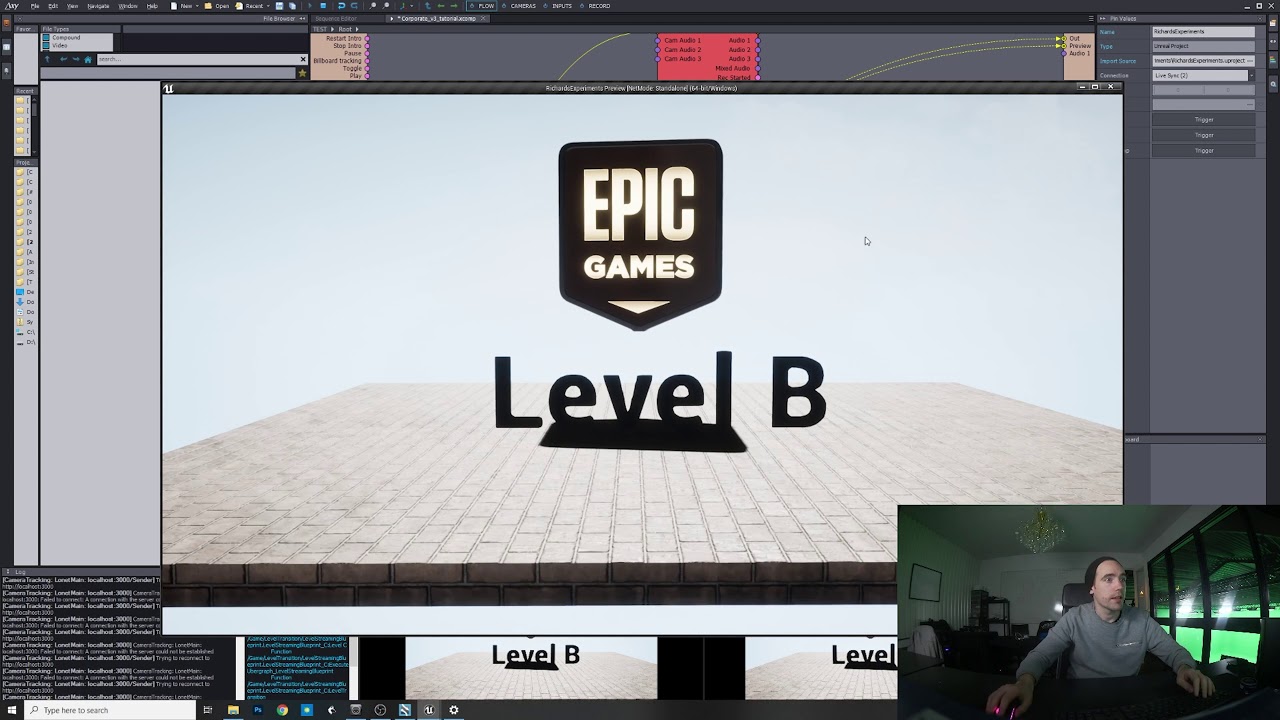The width and height of the screenshot is (1280, 720).
Task: Click the file browser home icon
Action: click(x=88, y=59)
